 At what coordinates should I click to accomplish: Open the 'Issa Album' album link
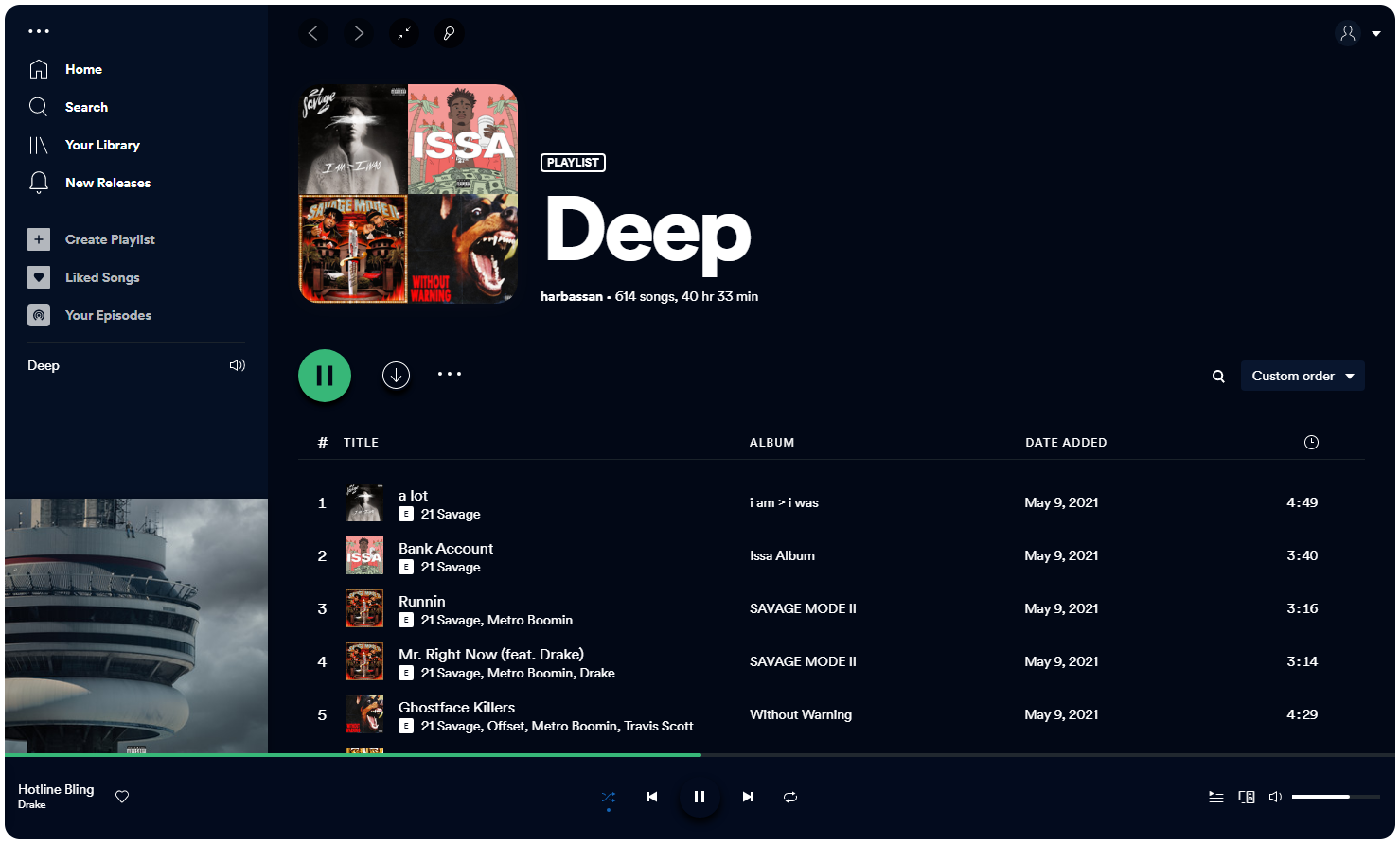782,555
